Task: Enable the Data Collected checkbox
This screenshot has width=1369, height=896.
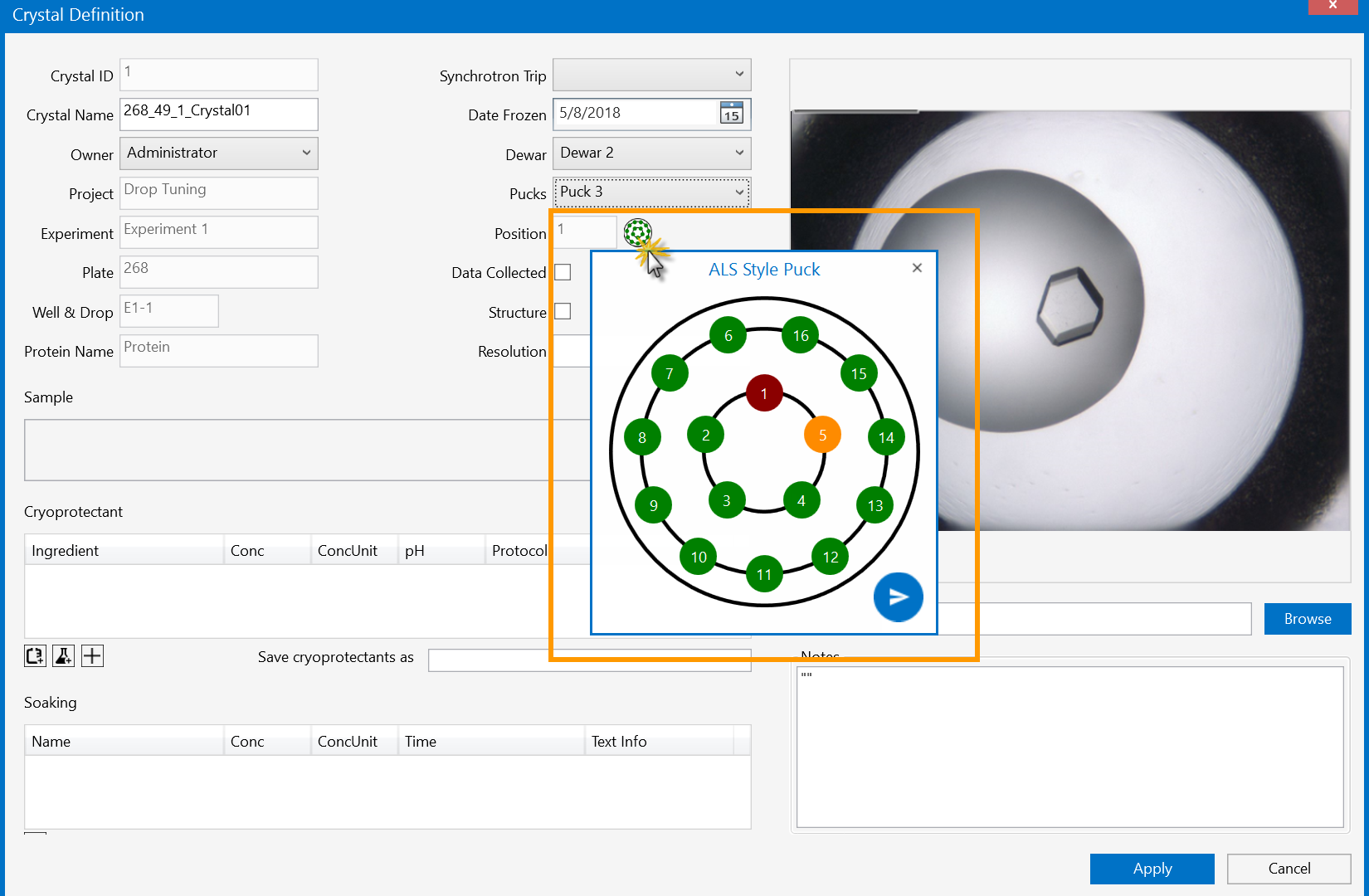Action: pos(563,272)
